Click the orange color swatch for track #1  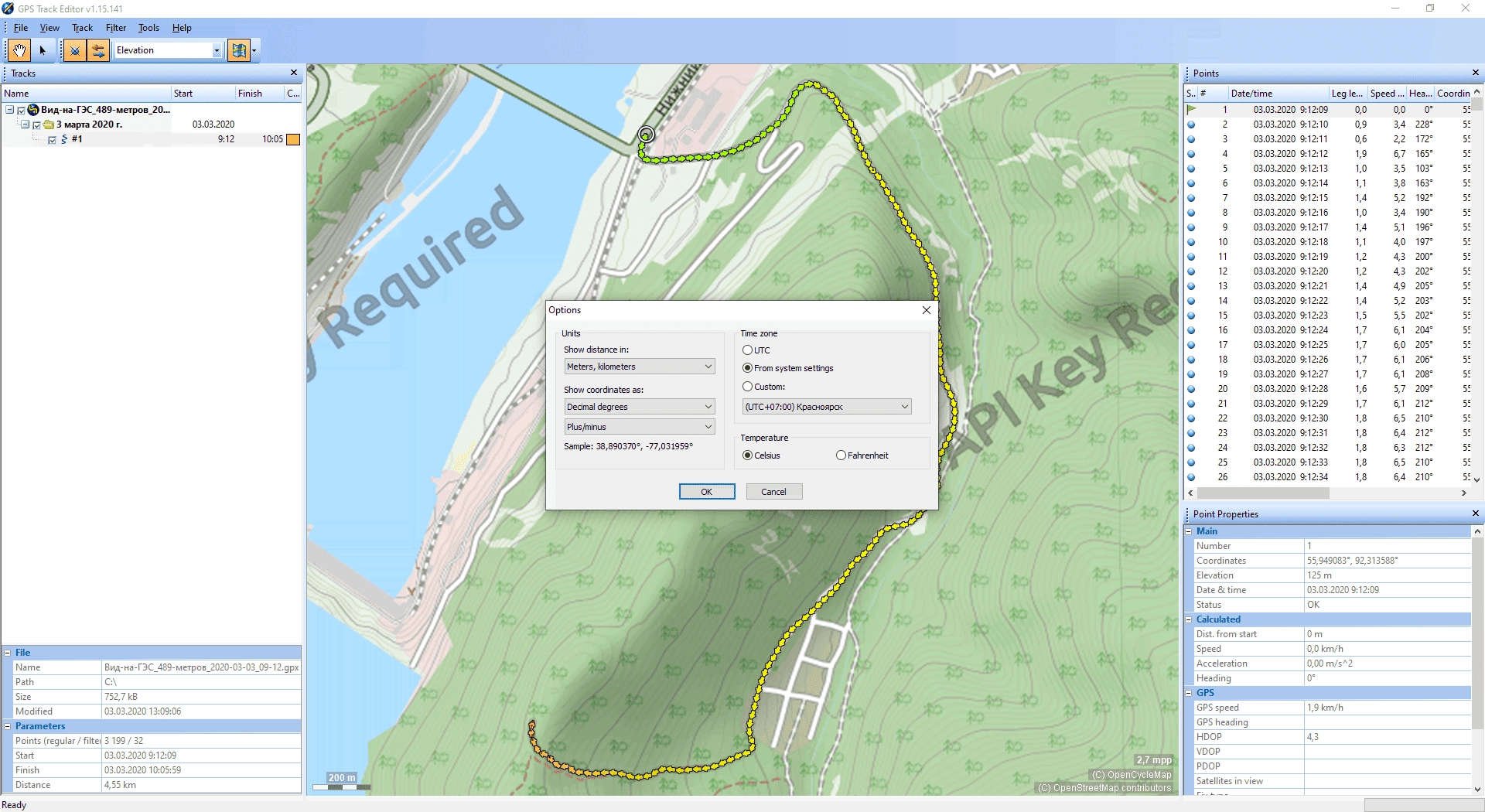[293, 139]
